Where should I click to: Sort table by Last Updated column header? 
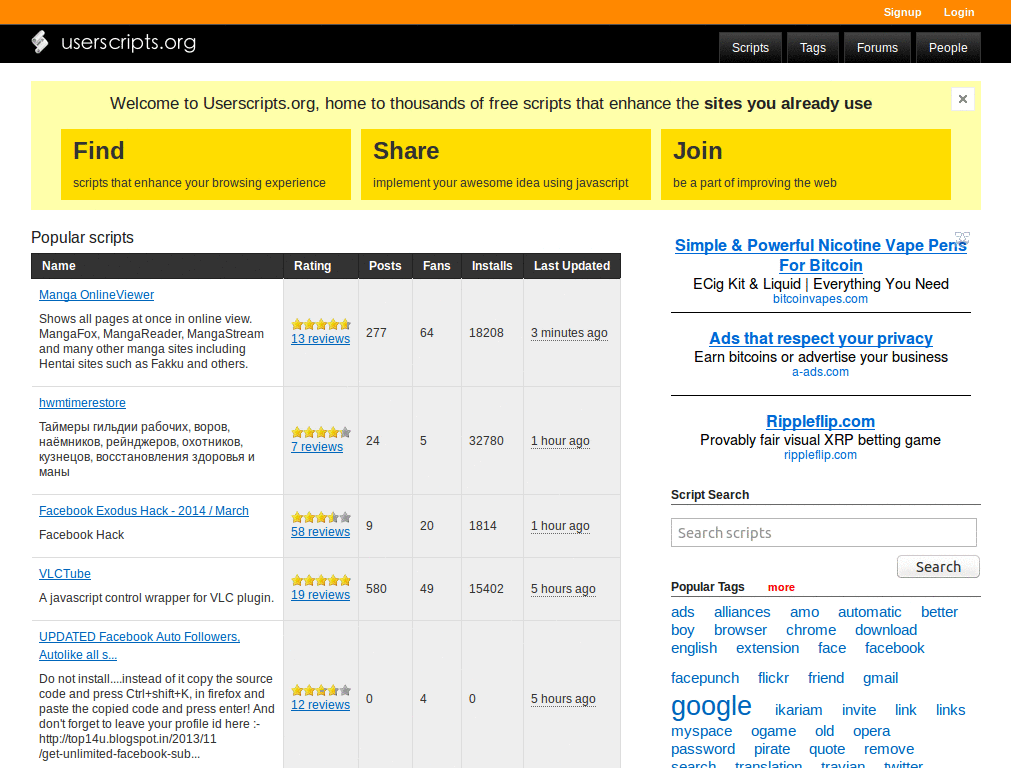coord(572,266)
